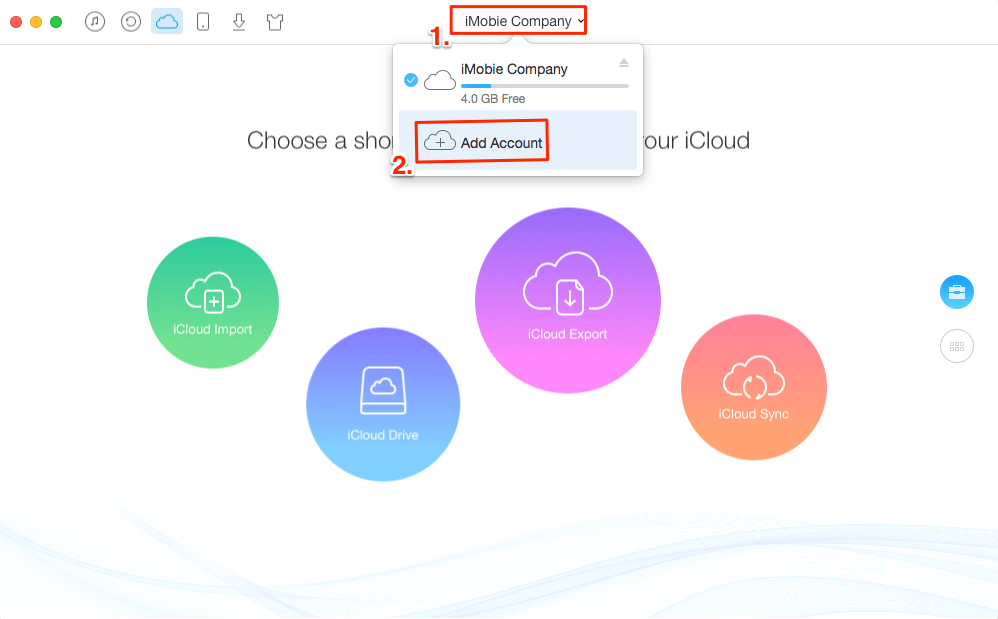This screenshot has height=619, width=998.
Task: Open the skin T-shirt icon
Action: click(275, 22)
